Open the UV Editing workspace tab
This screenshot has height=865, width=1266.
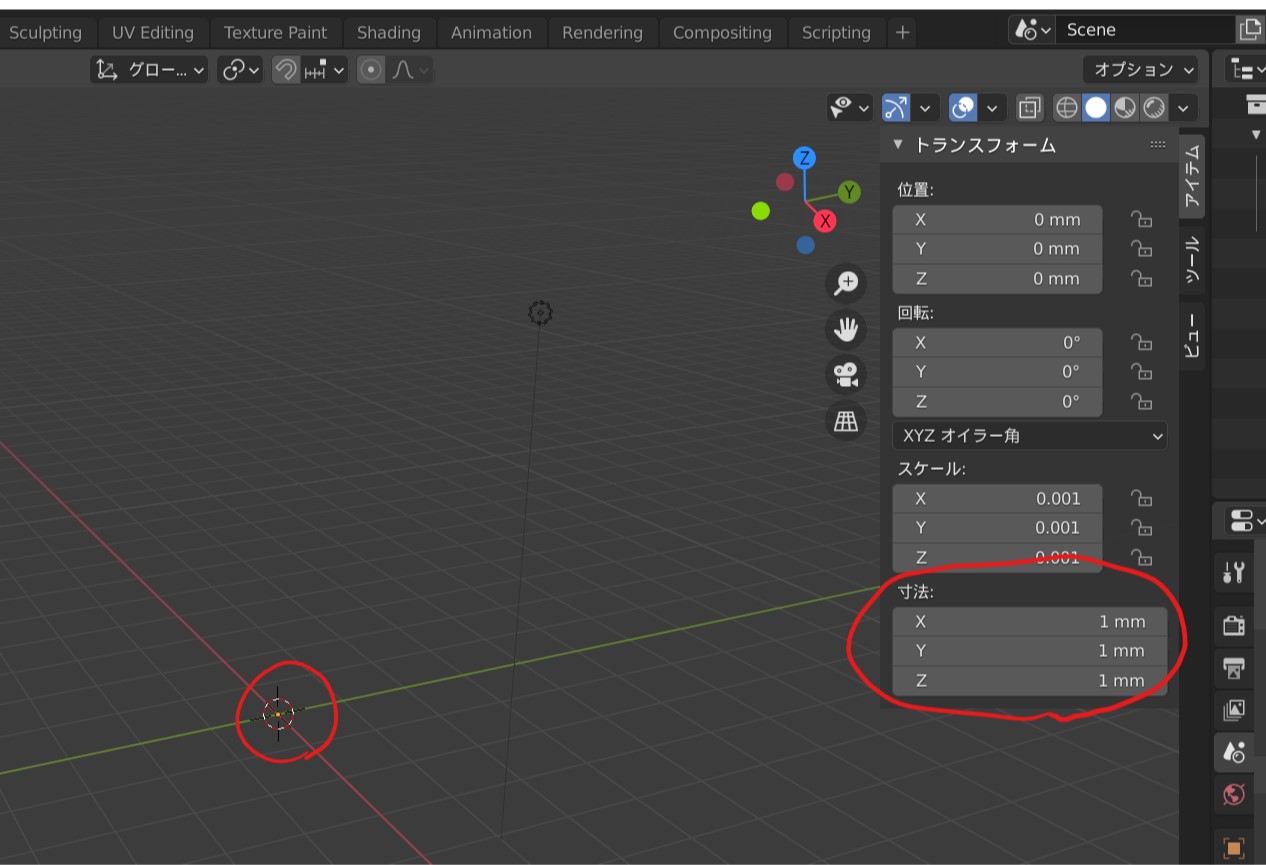[x=152, y=32]
